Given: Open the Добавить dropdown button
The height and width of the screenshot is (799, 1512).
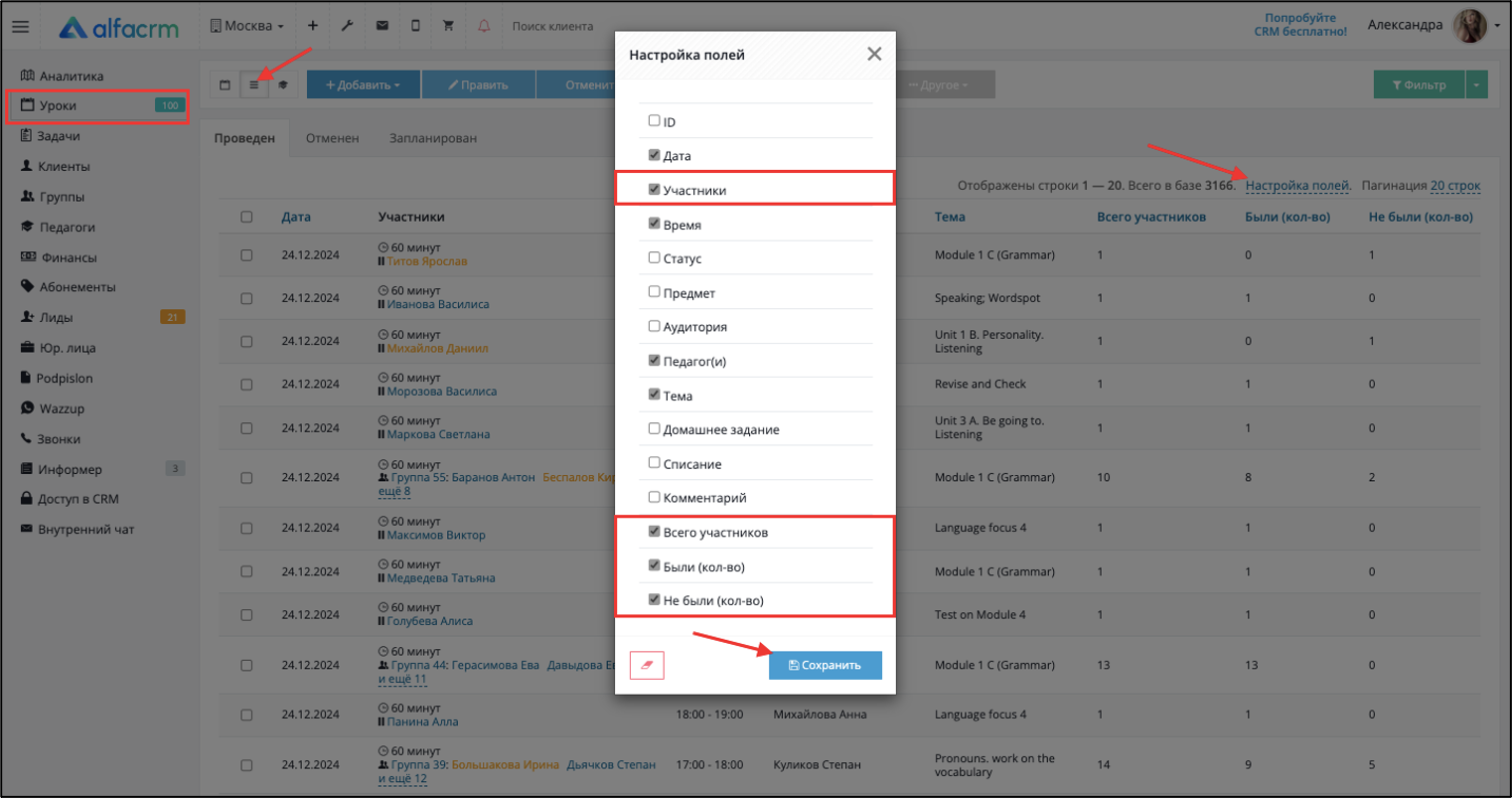Looking at the screenshot, I should [363, 85].
